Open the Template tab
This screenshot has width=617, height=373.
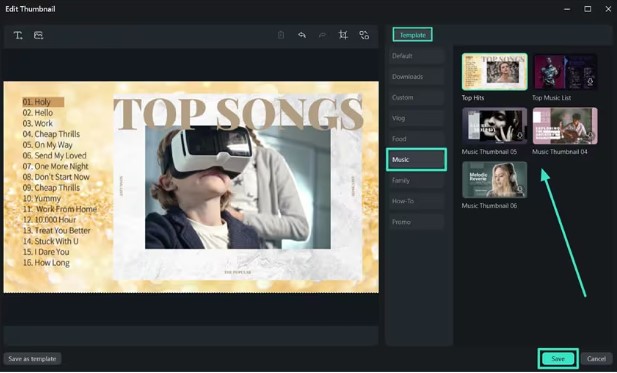coord(412,35)
